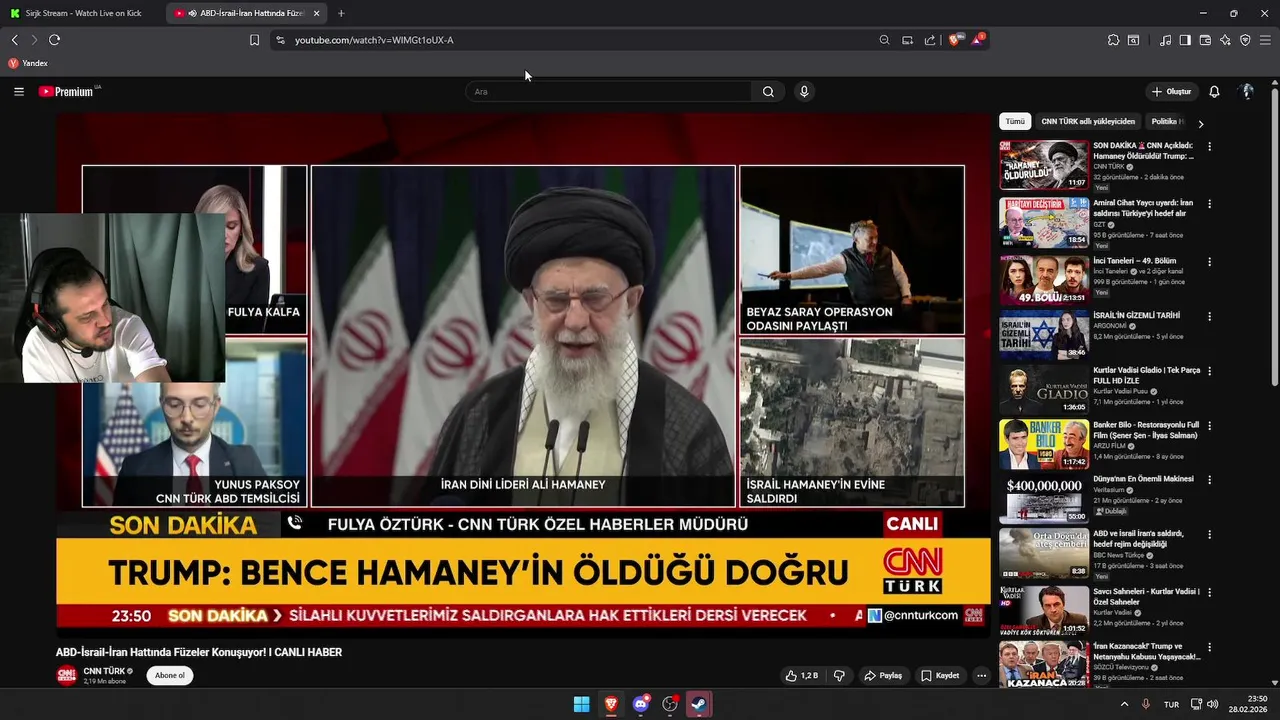Viewport: 1280px width, 720px height.
Task: Open SON DAKİKA Hamaney Öldürüldü thumbnail
Action: (1043, 165)
